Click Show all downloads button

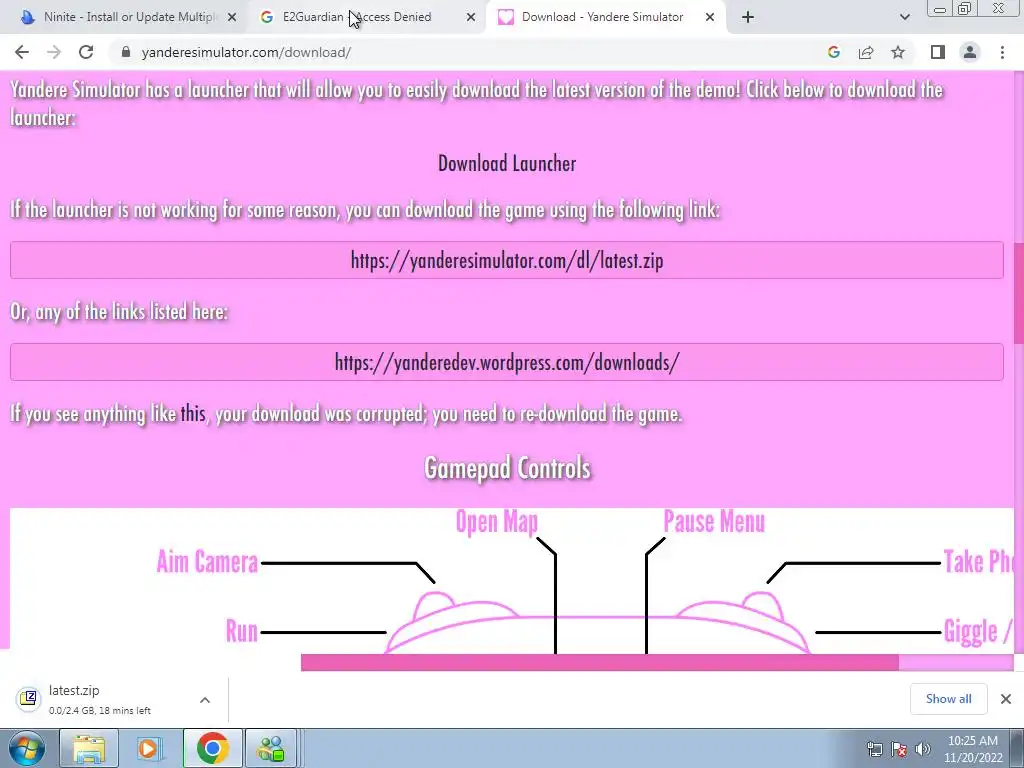coord(948,699)
